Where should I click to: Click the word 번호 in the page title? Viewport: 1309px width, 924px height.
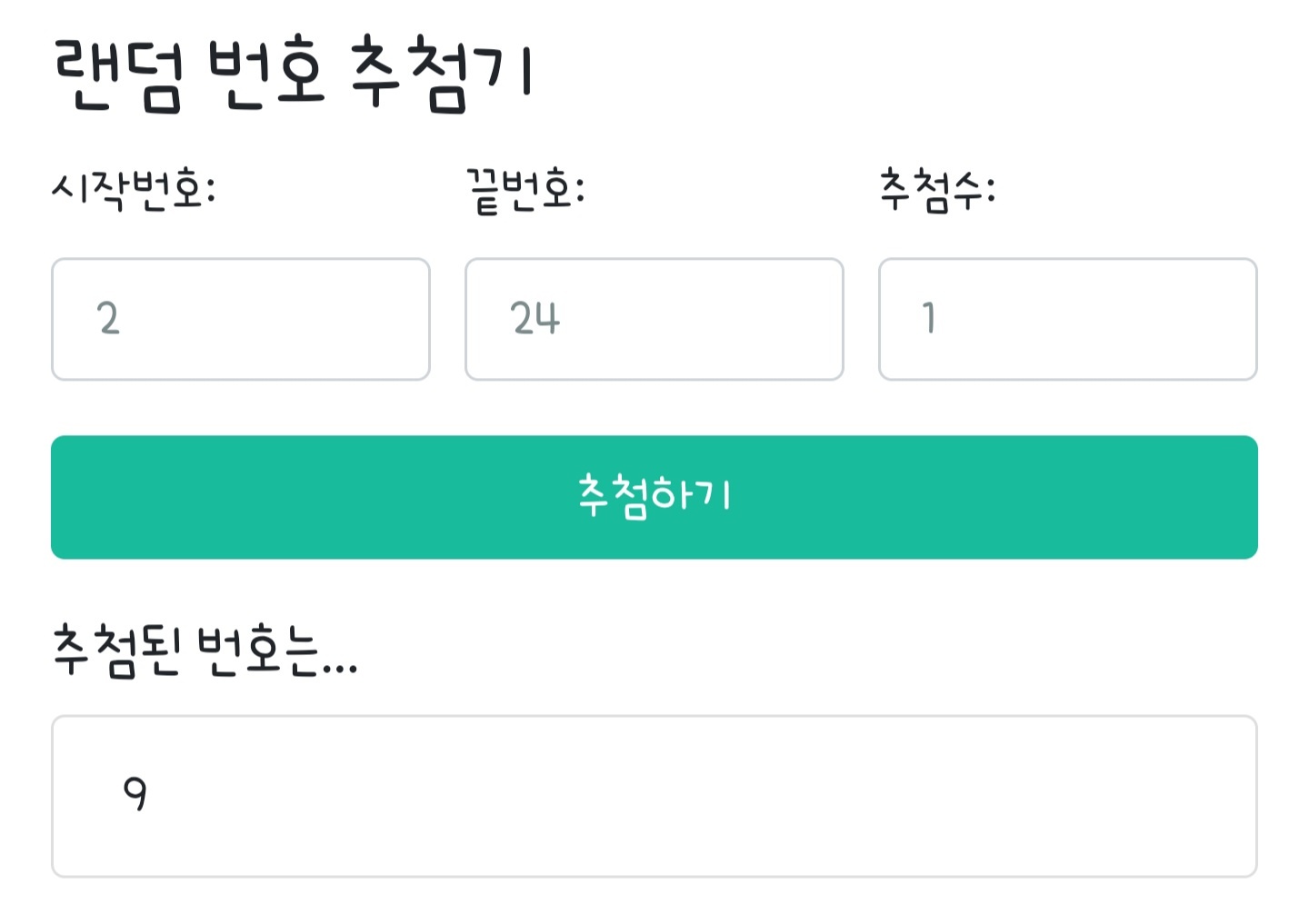tap(265, 76)
